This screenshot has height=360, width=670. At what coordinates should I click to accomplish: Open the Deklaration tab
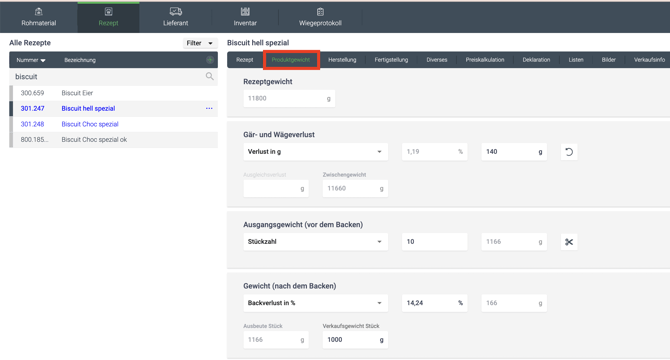click(x=536, y=60)
